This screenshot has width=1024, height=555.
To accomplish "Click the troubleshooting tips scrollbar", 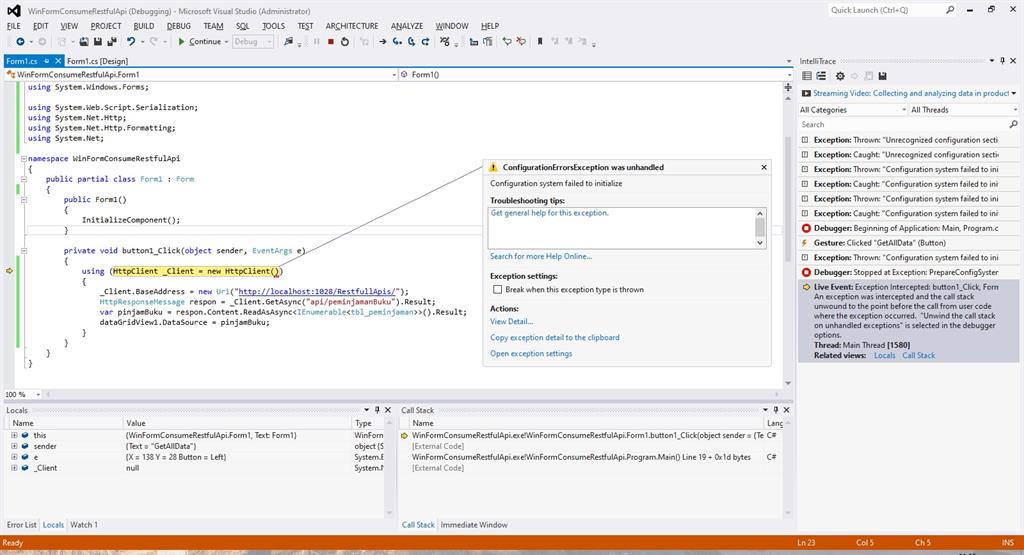I will click(760, 228).
